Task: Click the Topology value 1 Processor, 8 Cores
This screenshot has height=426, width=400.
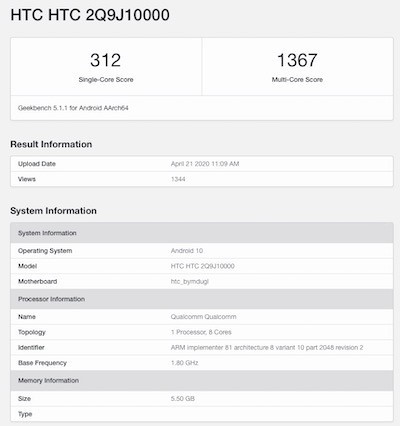Action: tap(201, 332)
